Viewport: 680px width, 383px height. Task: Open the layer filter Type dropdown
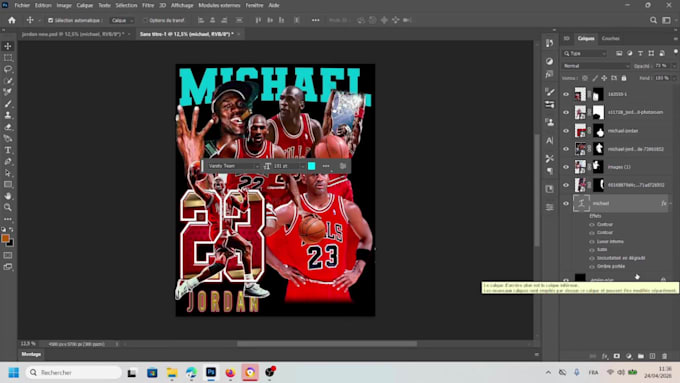click(584, 53)
